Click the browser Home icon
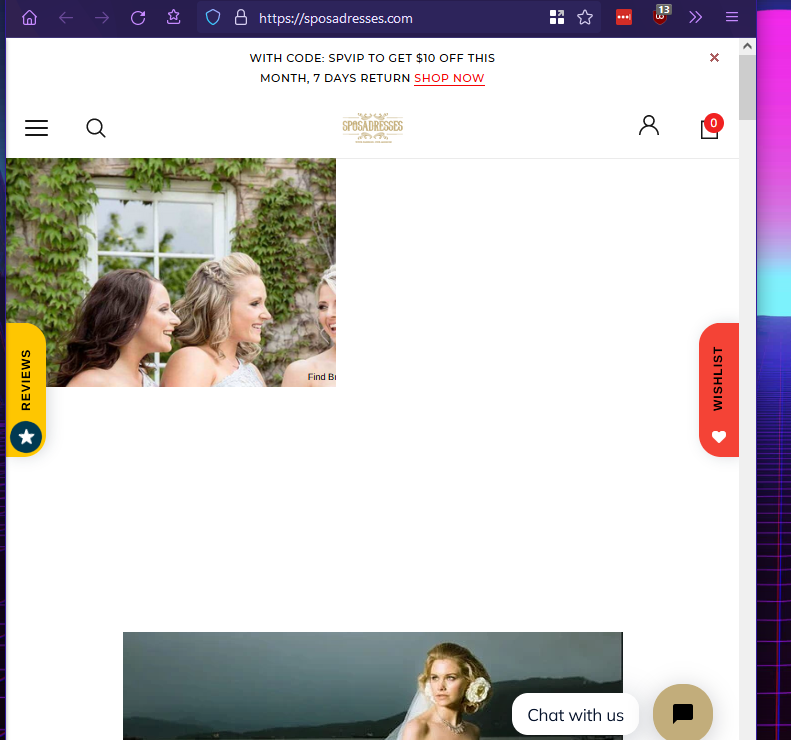The image size is (791, 740). click(29, 18)
